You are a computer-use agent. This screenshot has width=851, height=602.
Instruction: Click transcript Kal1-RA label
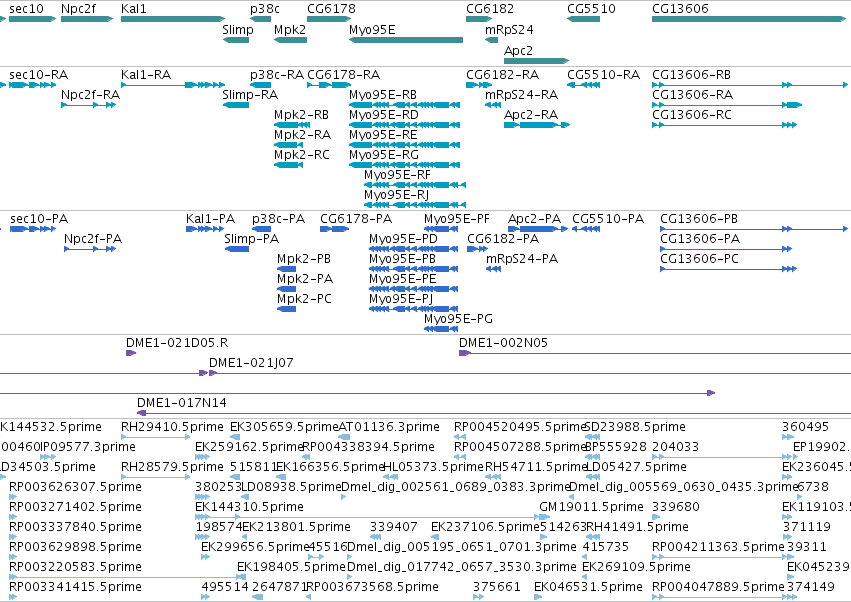(x=146, y=75)
